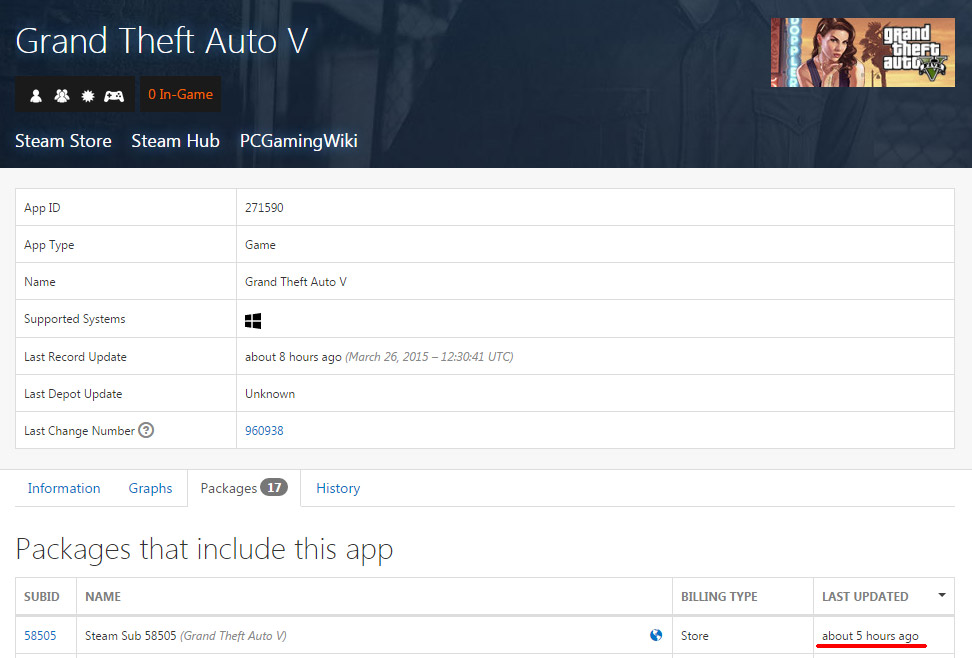Image resolution: width=972 pixels, height=658 pixels.
Task: Click the globe icon in package 58505 row
Action: (656, 635)
